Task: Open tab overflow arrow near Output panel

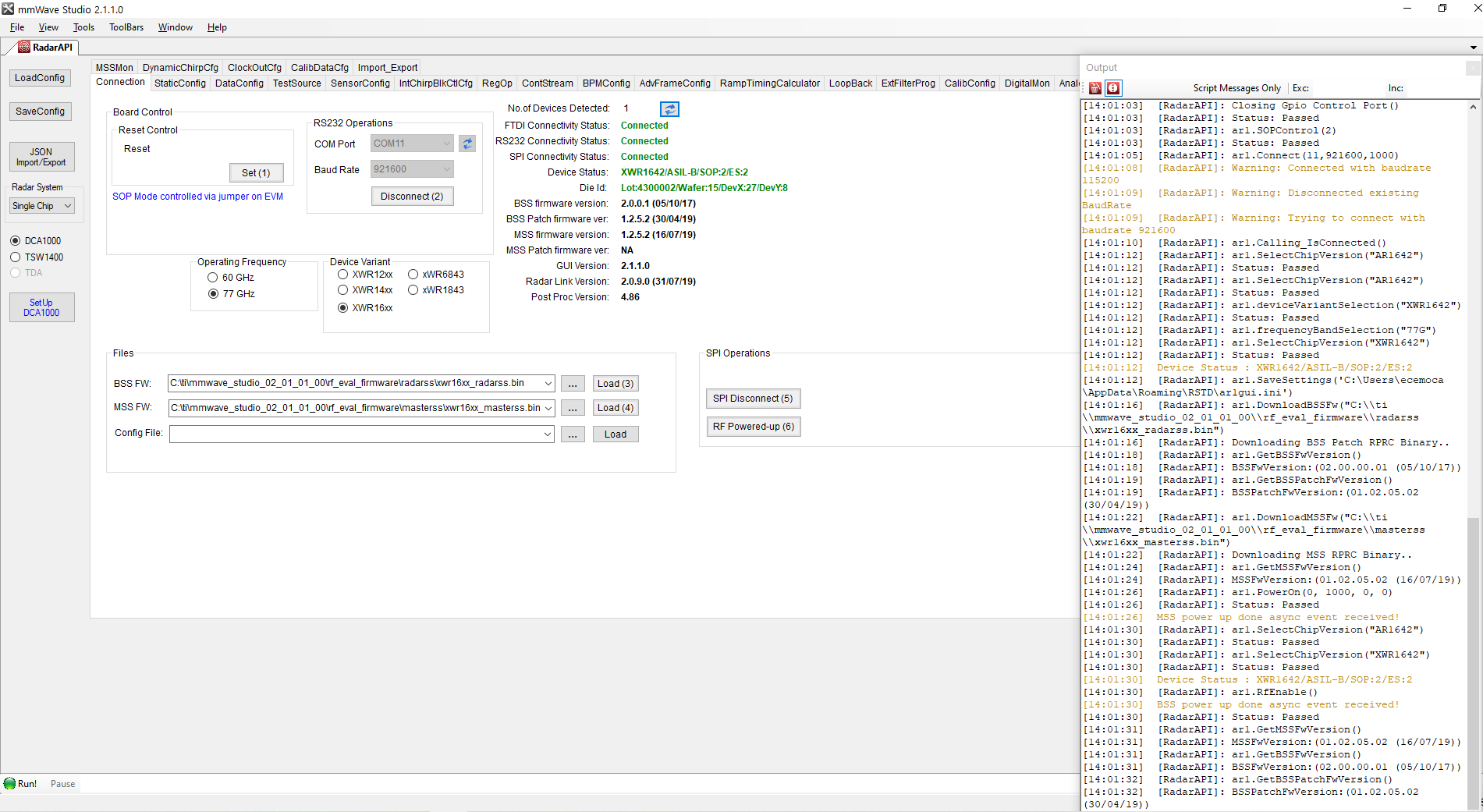Action: coord(1473,48)
